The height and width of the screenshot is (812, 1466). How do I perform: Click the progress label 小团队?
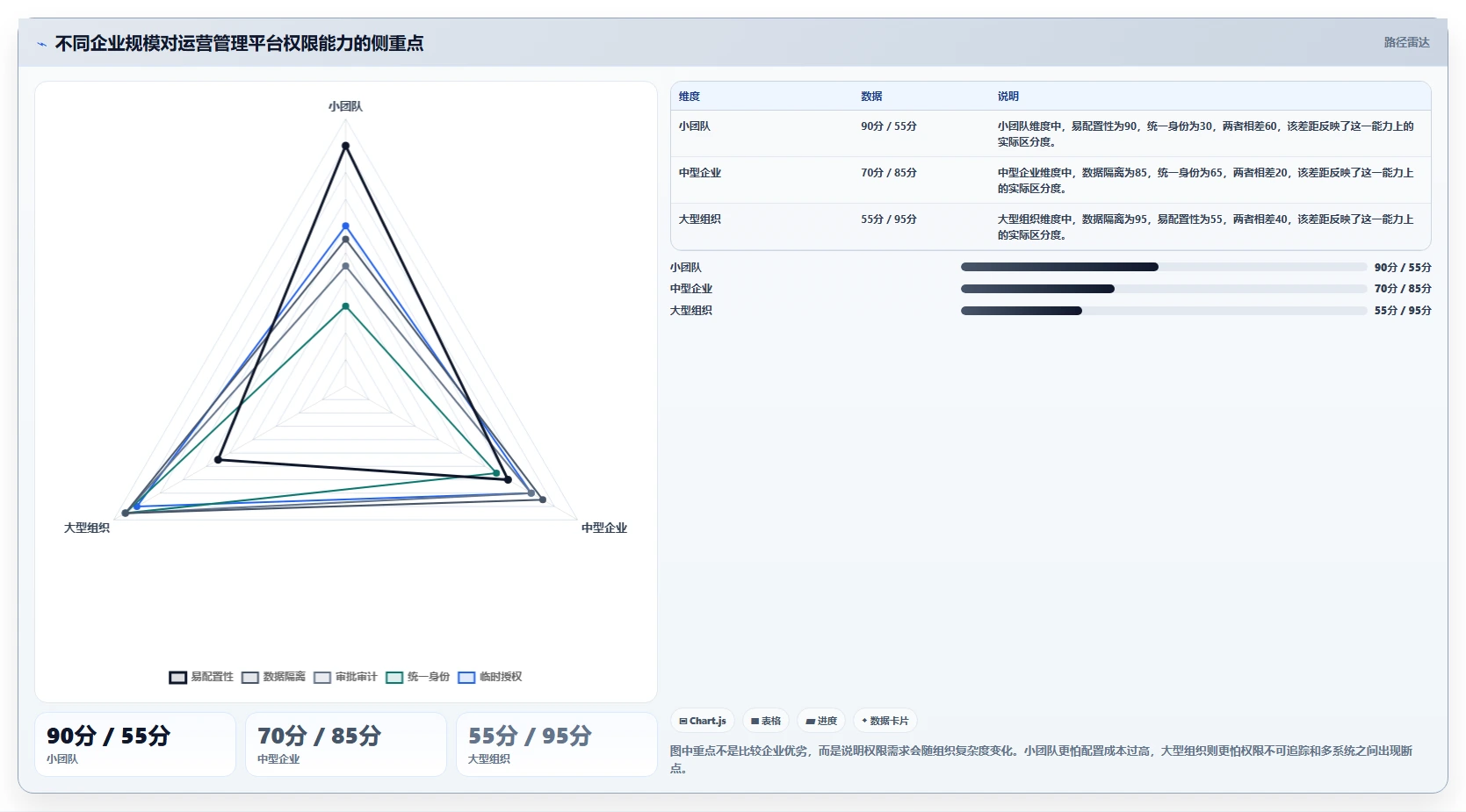pos(686,268)
